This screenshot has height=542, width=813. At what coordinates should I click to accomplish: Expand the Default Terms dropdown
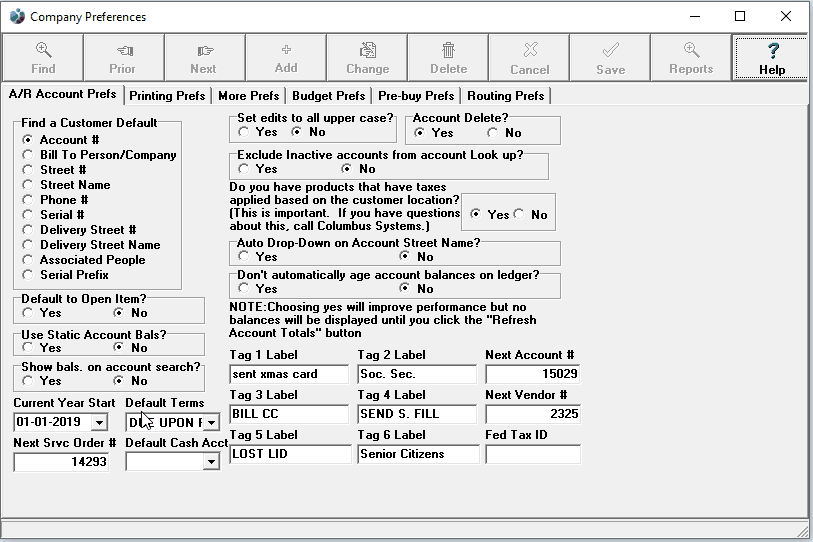[211, 423]
